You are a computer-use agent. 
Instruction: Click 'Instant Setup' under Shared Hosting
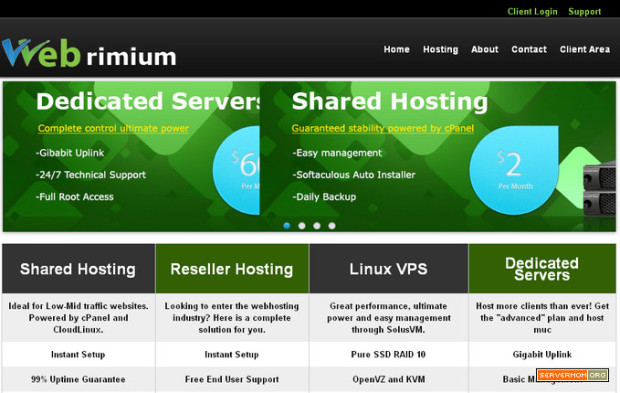(78, 355)
